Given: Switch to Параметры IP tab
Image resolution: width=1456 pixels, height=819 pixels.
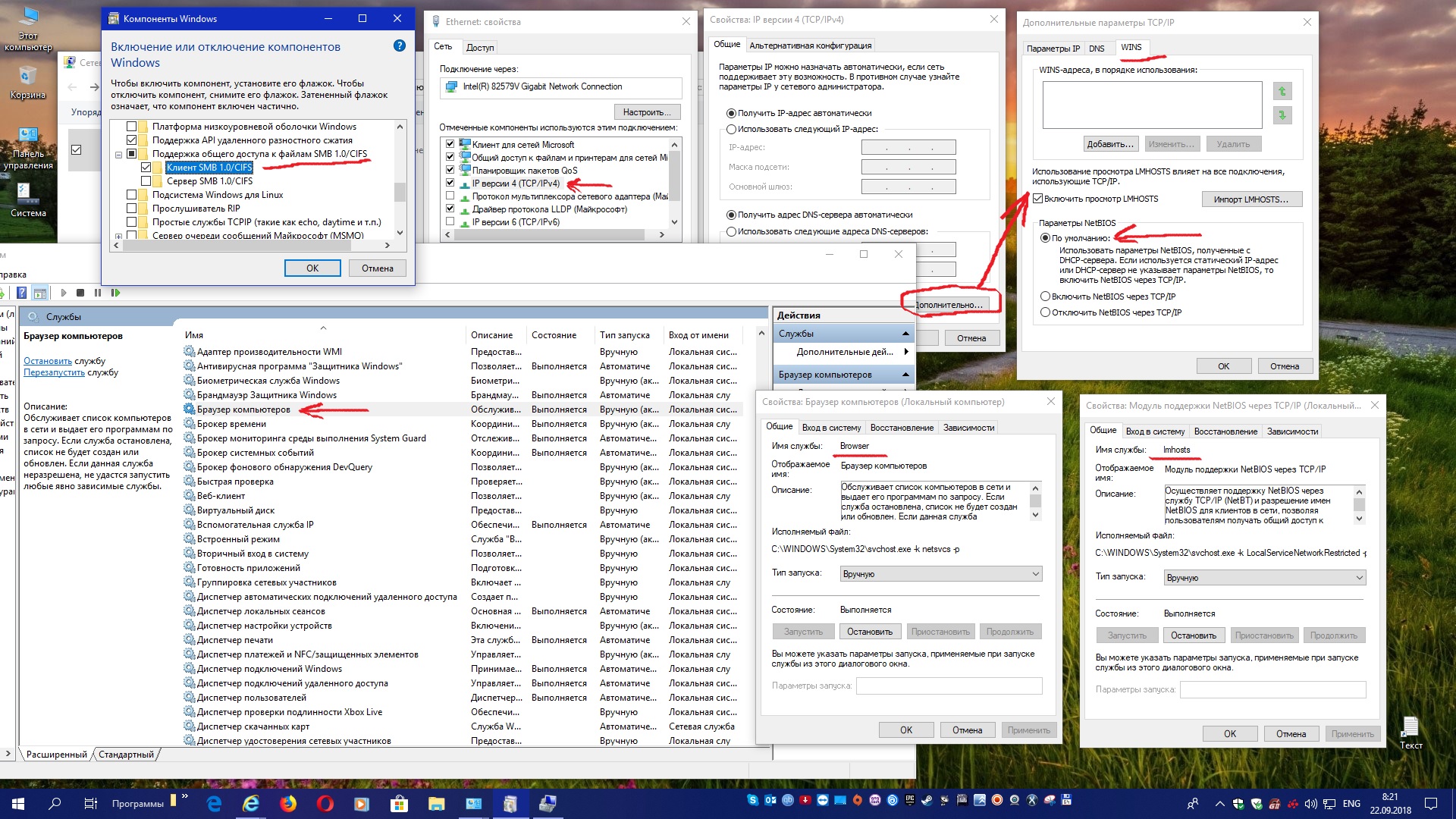Looking at the screenshot, I should coord(1053,49).
